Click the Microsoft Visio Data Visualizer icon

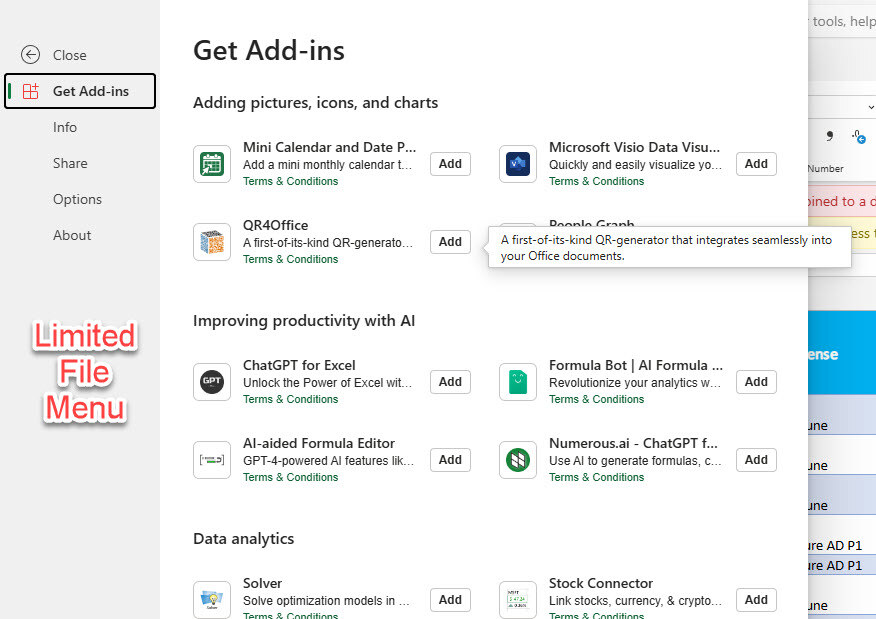pyautogui.click(x=518, y=164)
